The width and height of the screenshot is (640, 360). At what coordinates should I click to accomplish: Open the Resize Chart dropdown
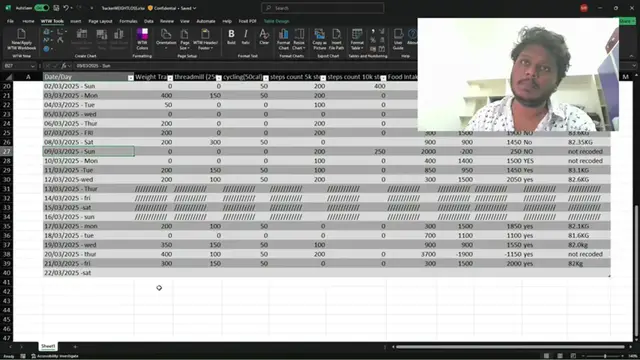(x=299, y=39)
